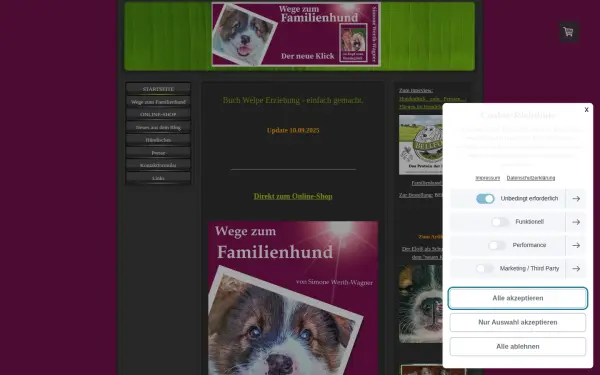Click the Wege zum Familienhund header banner
The height and width of the screenshot is (375, 600).
(296, 34)
